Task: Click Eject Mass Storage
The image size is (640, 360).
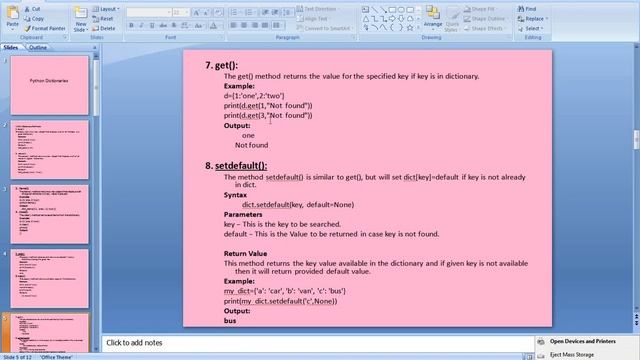Action: coord(571,355)
